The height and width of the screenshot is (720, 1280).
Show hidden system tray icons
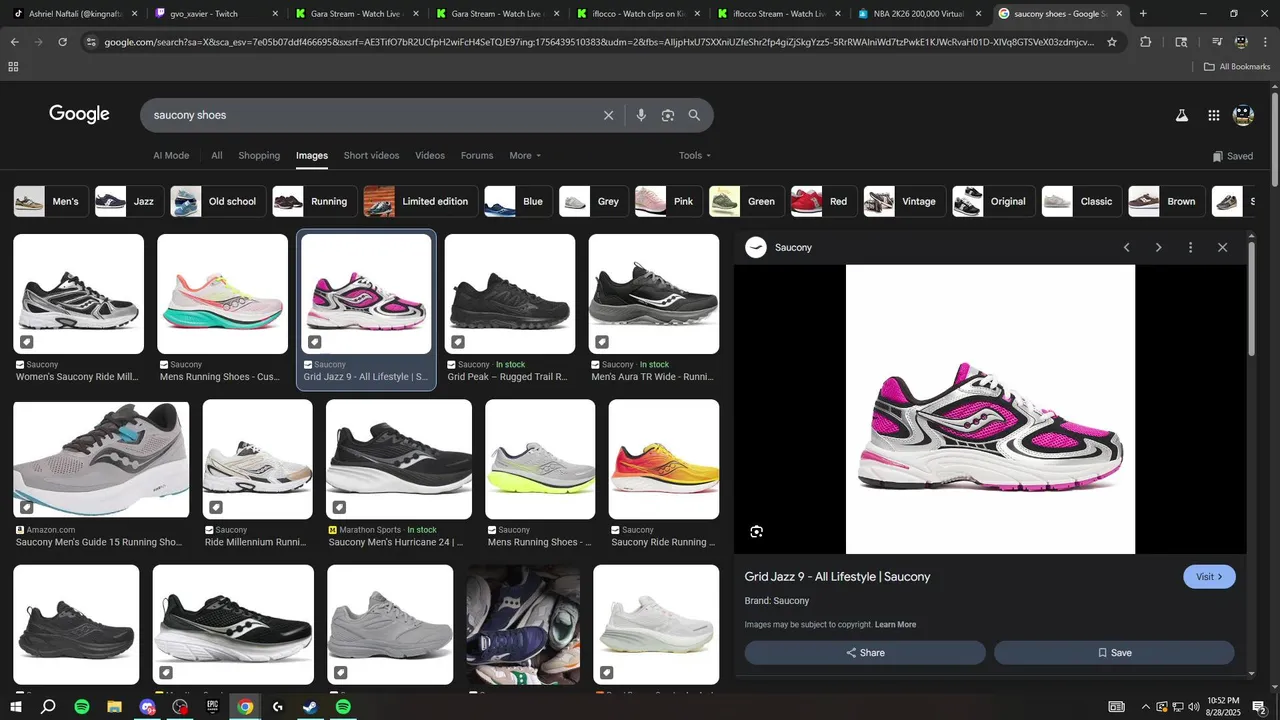(x=1146, y=707)
